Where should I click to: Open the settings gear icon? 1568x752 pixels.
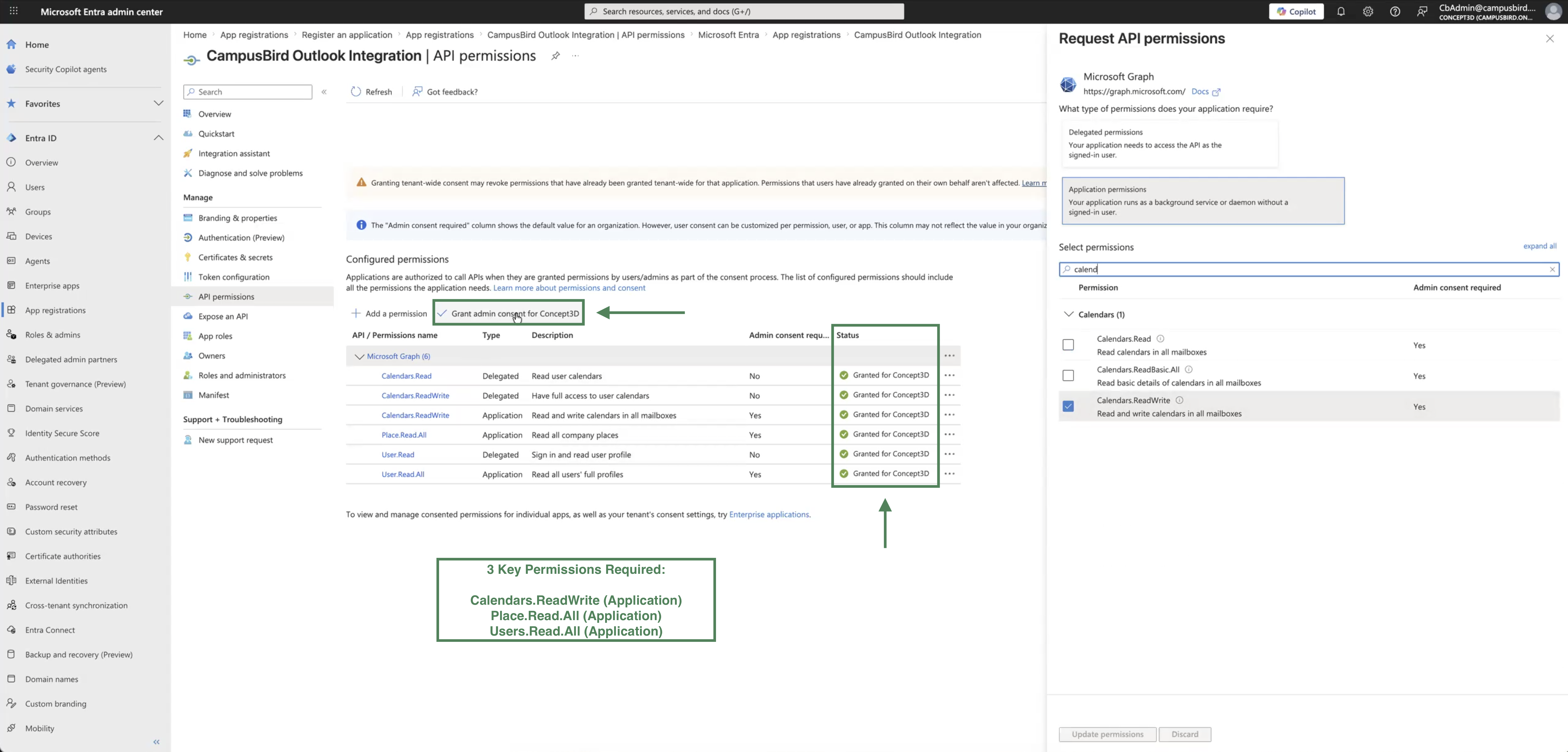[1368, 12]
